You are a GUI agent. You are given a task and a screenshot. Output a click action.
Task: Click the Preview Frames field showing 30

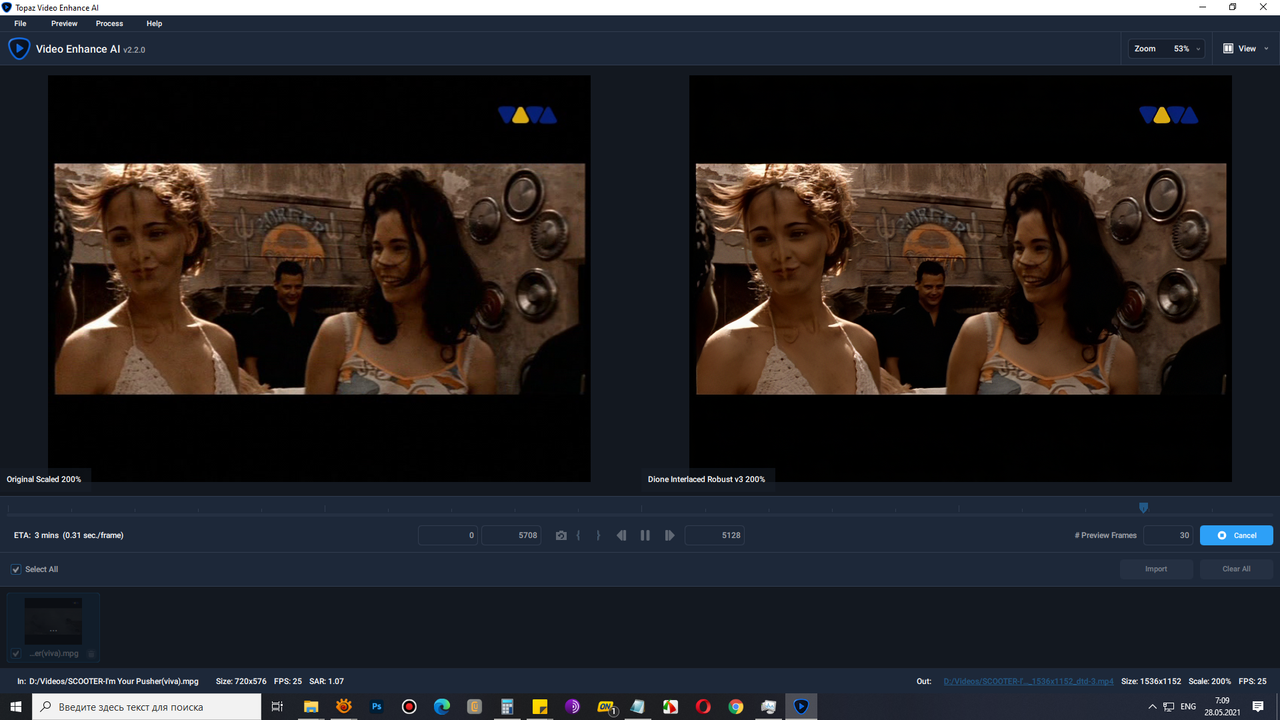click(1168, 535)
